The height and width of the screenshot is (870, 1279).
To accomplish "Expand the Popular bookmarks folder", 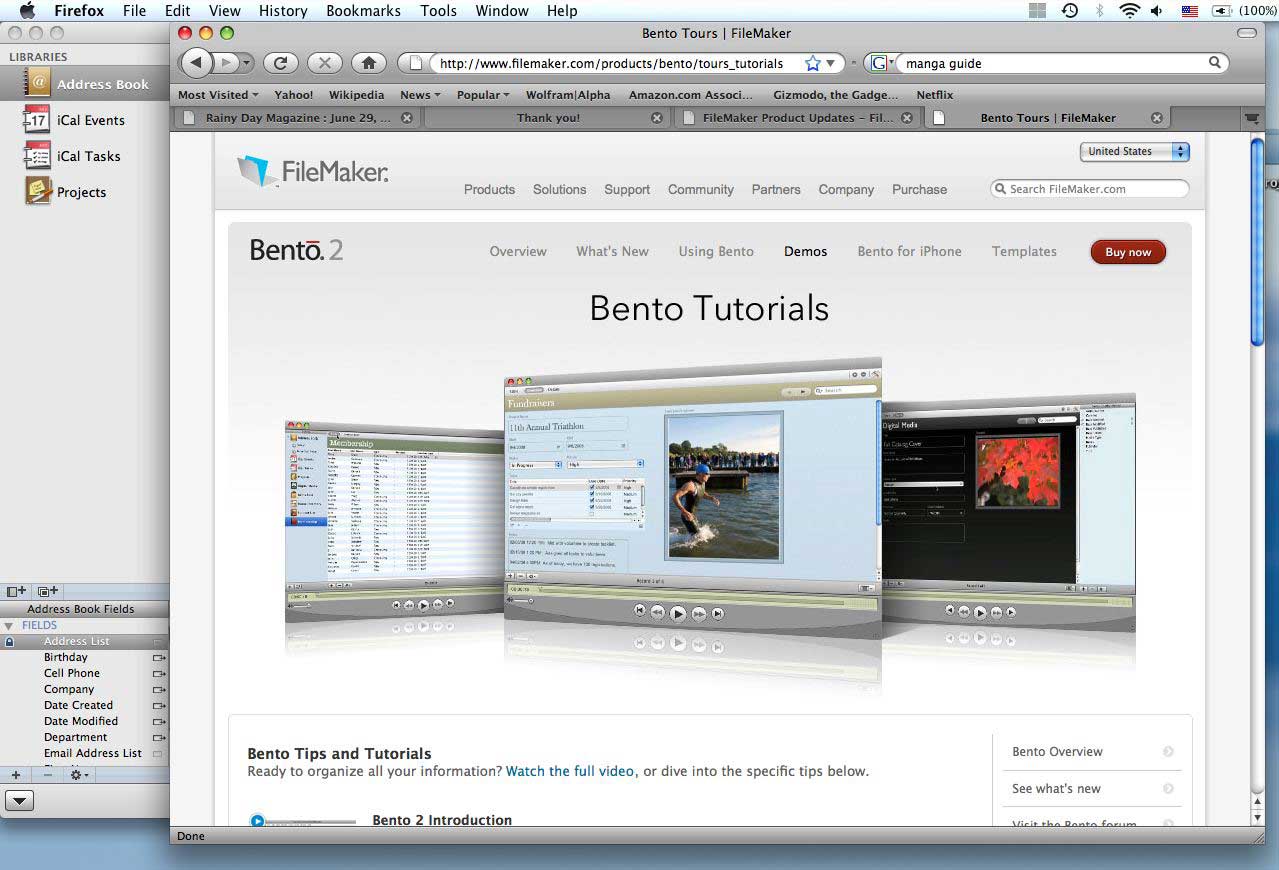I will (x=483, y=95).
